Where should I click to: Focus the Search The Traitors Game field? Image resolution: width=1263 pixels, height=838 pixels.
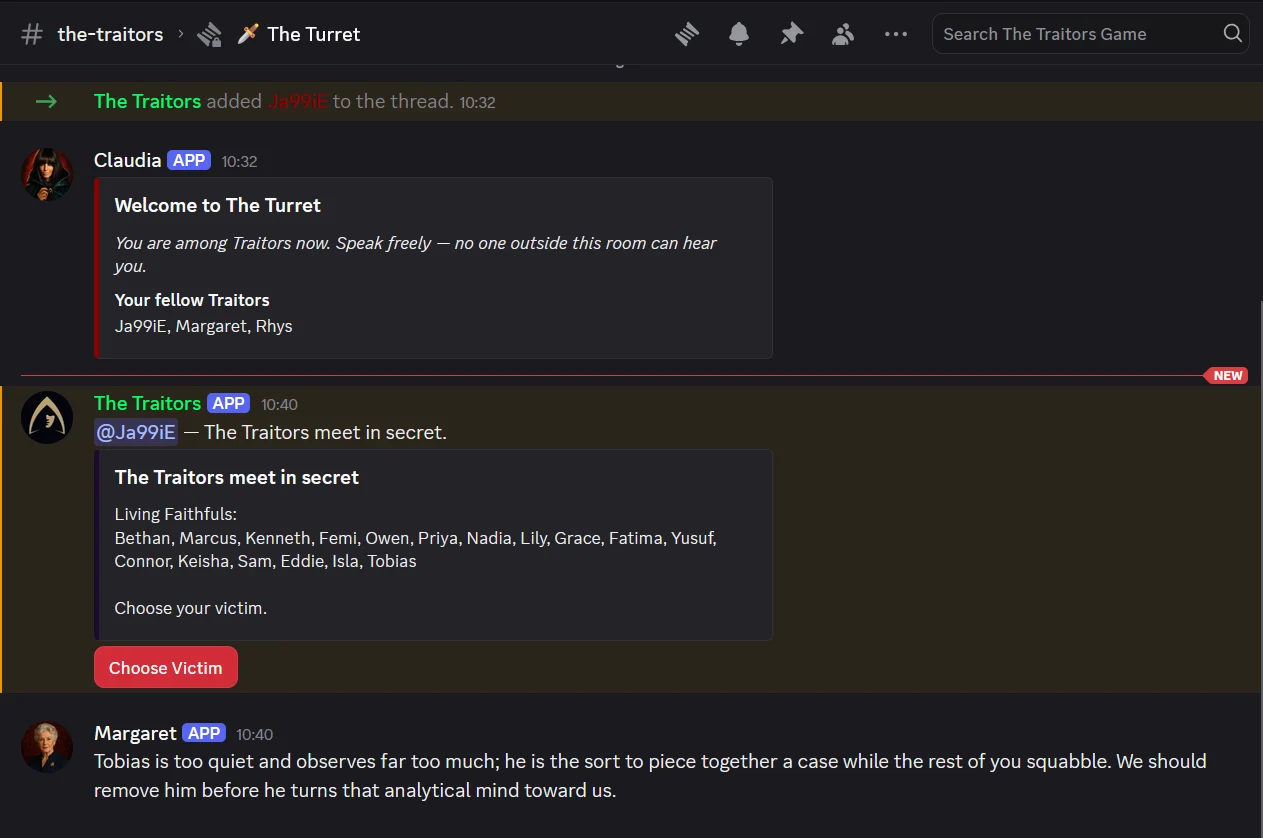pos(1090,34)
